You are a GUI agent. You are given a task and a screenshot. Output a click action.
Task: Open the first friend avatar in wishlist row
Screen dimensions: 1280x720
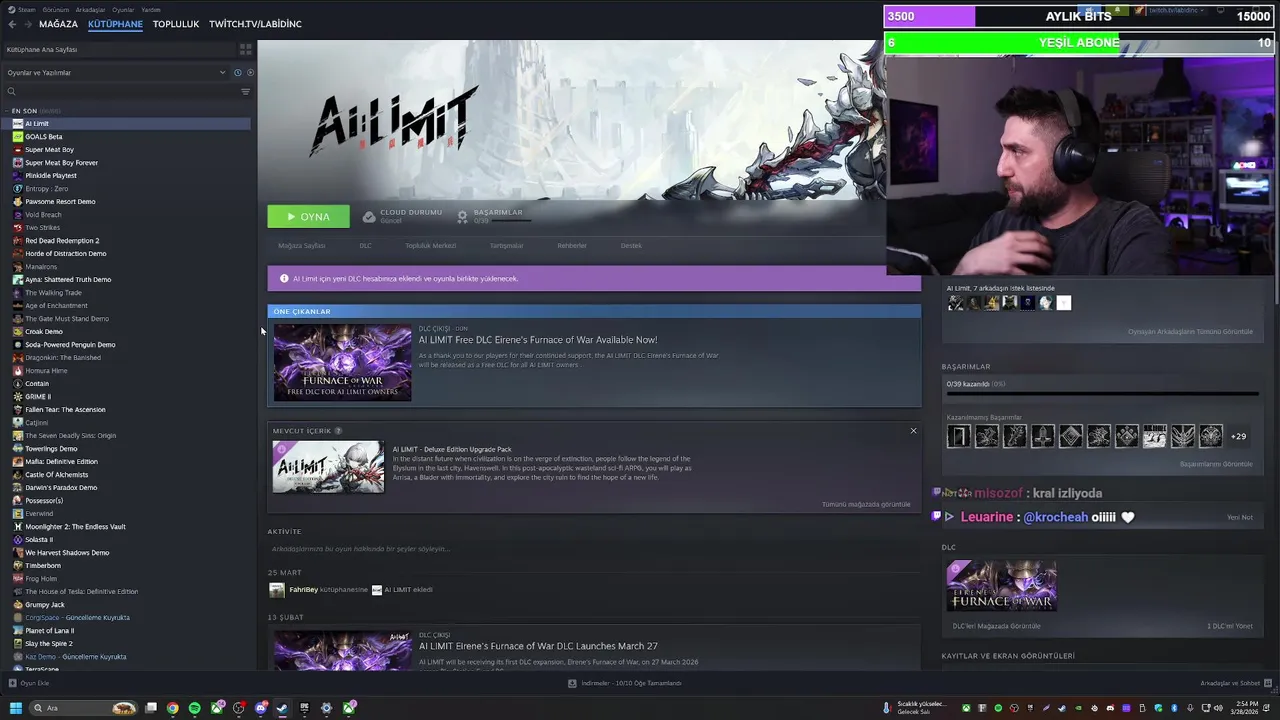click(x=956, y=303)
